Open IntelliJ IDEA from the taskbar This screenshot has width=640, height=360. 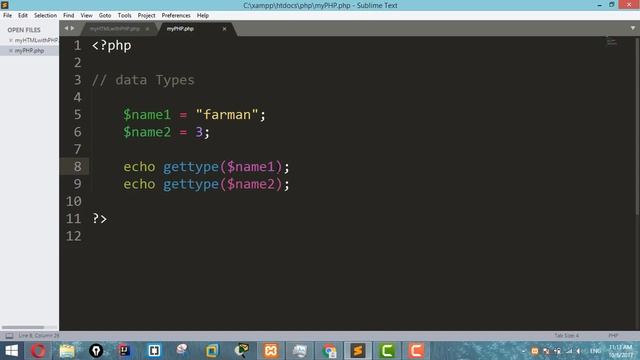point(125,351)
